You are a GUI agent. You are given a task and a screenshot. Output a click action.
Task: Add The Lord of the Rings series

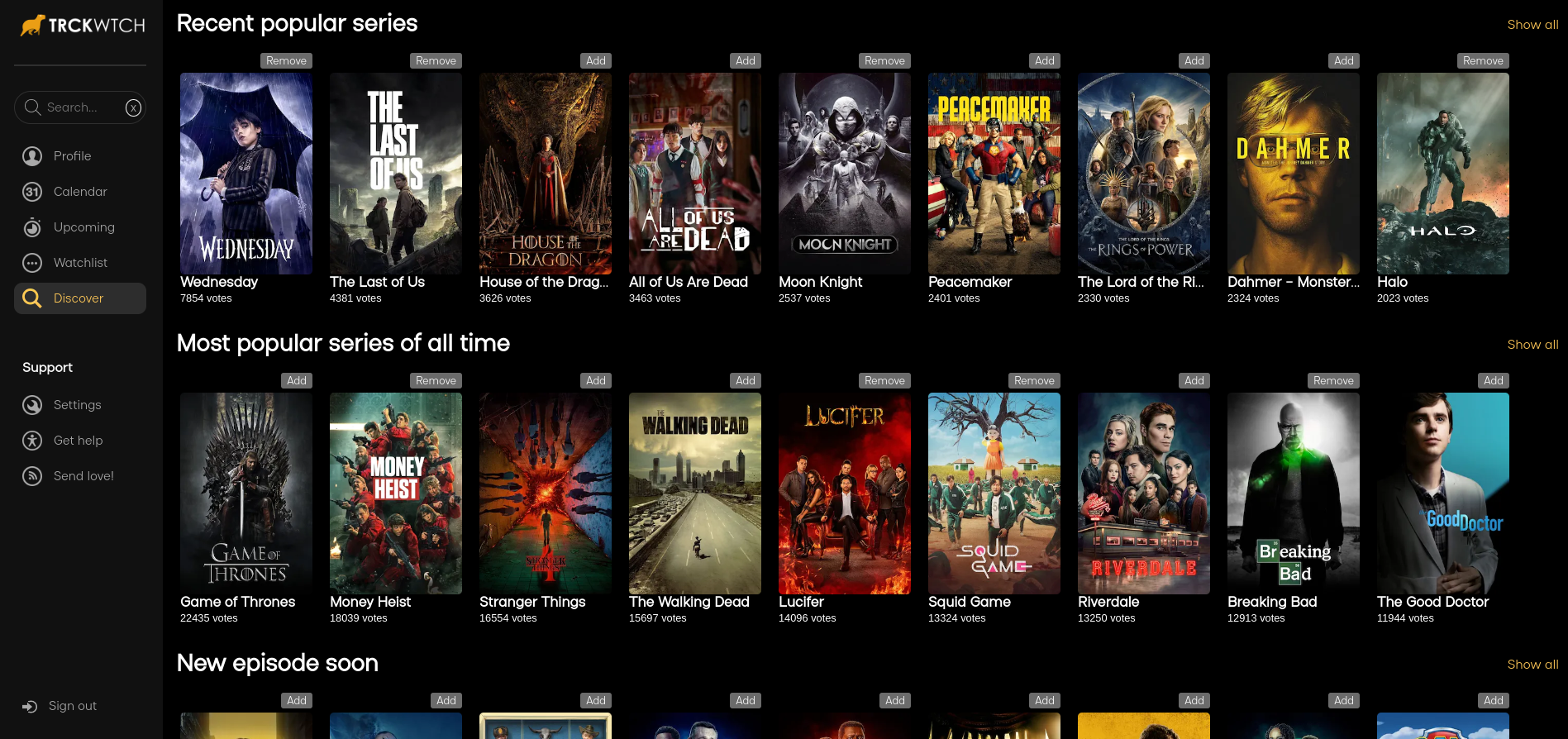click(x=1194, y=61)
